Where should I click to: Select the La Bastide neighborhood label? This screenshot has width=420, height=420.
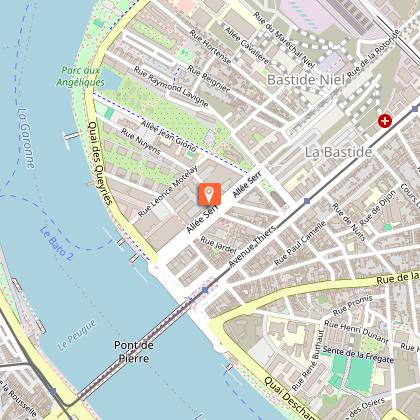338,152
